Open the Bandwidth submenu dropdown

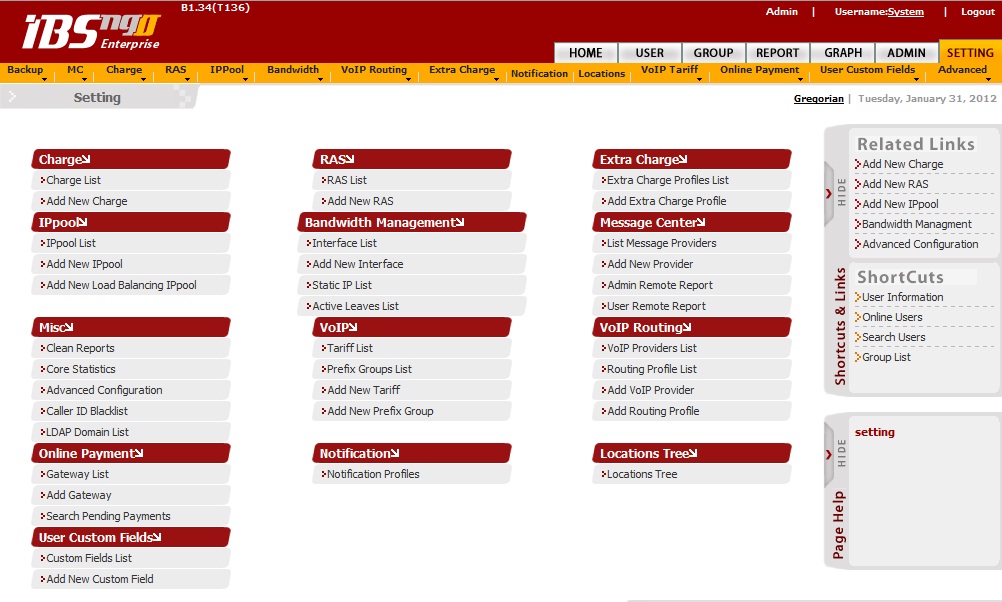click(292, 71)
